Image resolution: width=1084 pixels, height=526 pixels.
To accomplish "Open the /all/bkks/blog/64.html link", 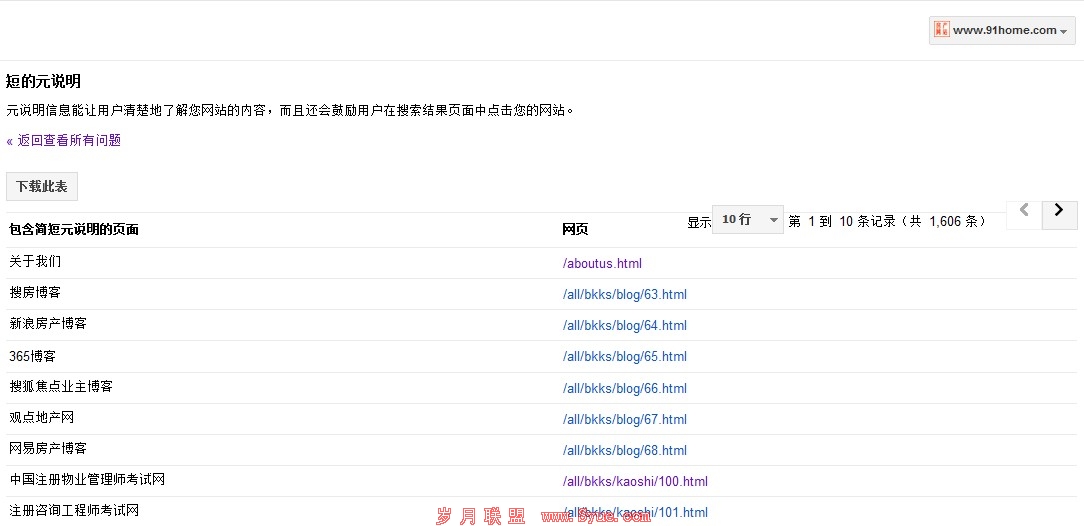I will [x=624, y=326].
